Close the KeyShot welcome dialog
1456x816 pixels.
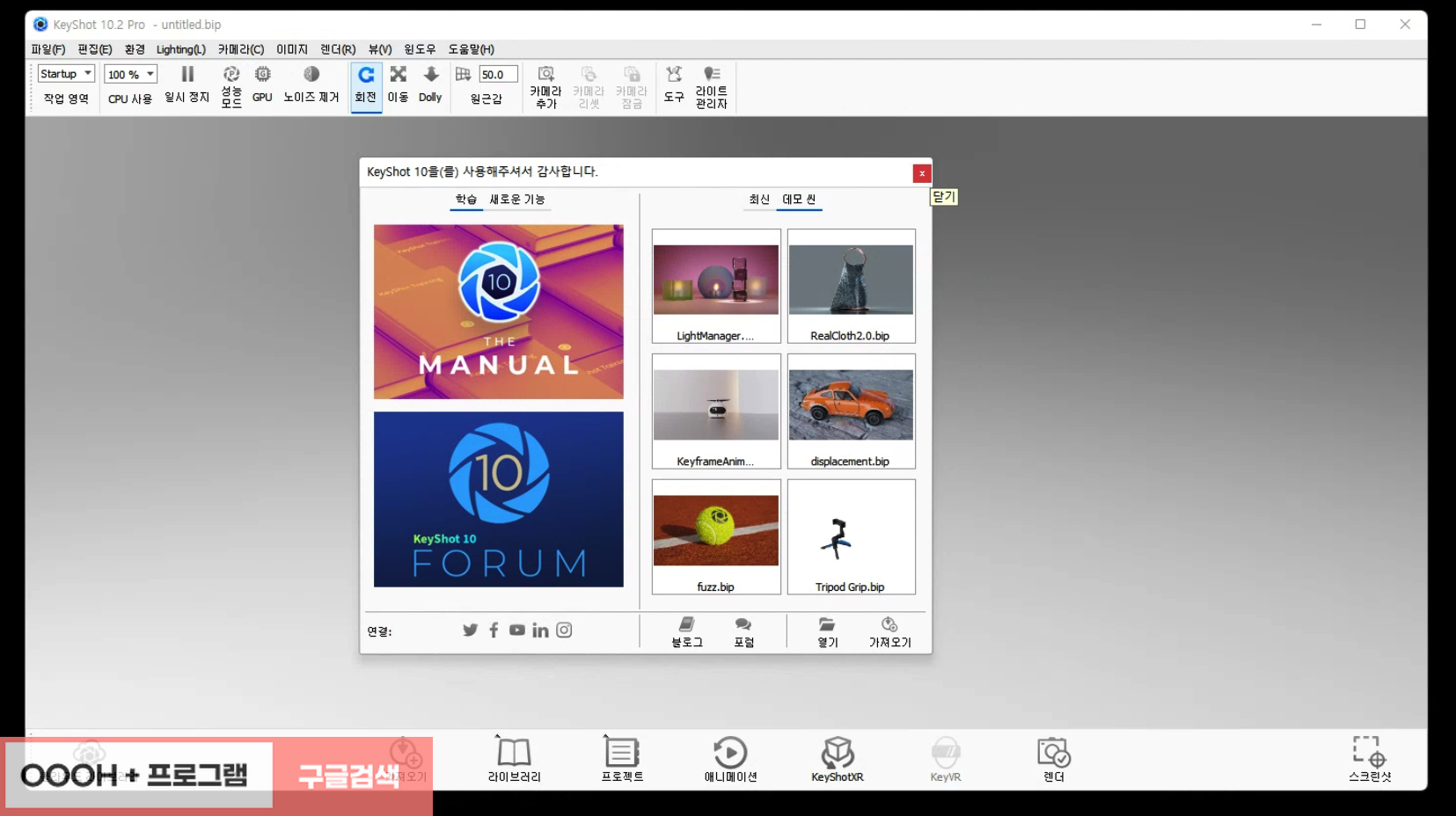[921, 173]
